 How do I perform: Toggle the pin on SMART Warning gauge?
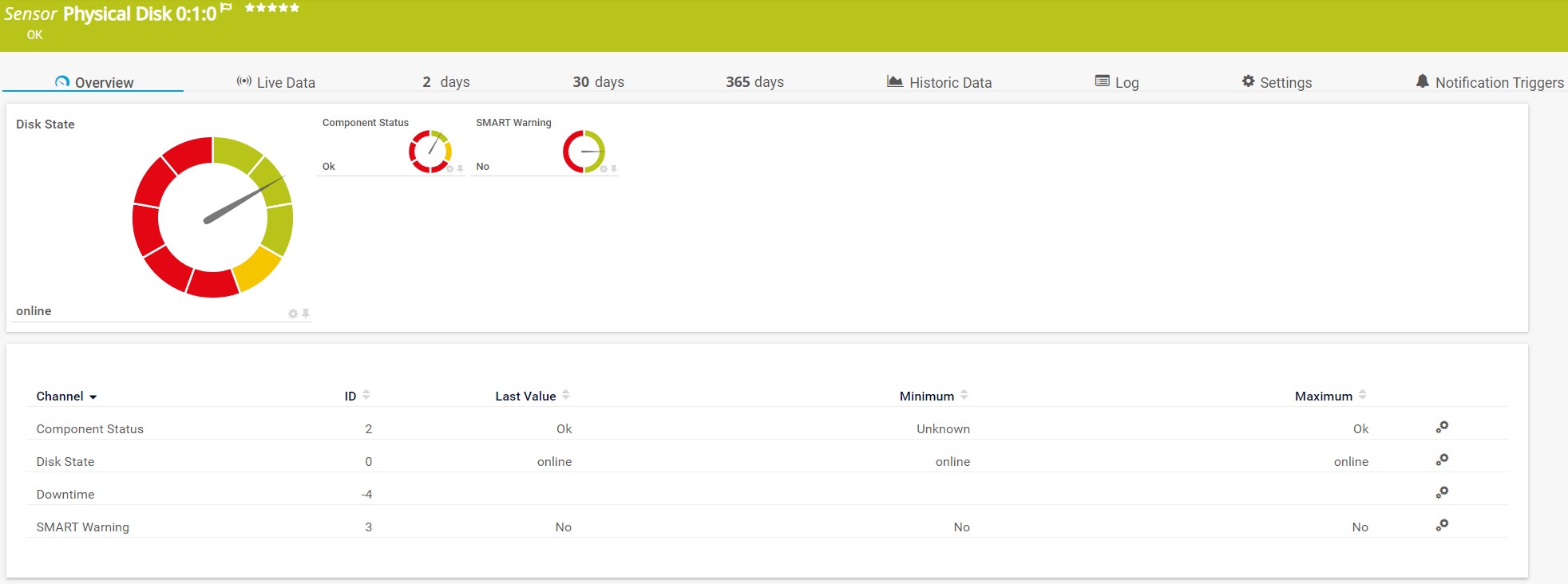[x=614, y=169]
